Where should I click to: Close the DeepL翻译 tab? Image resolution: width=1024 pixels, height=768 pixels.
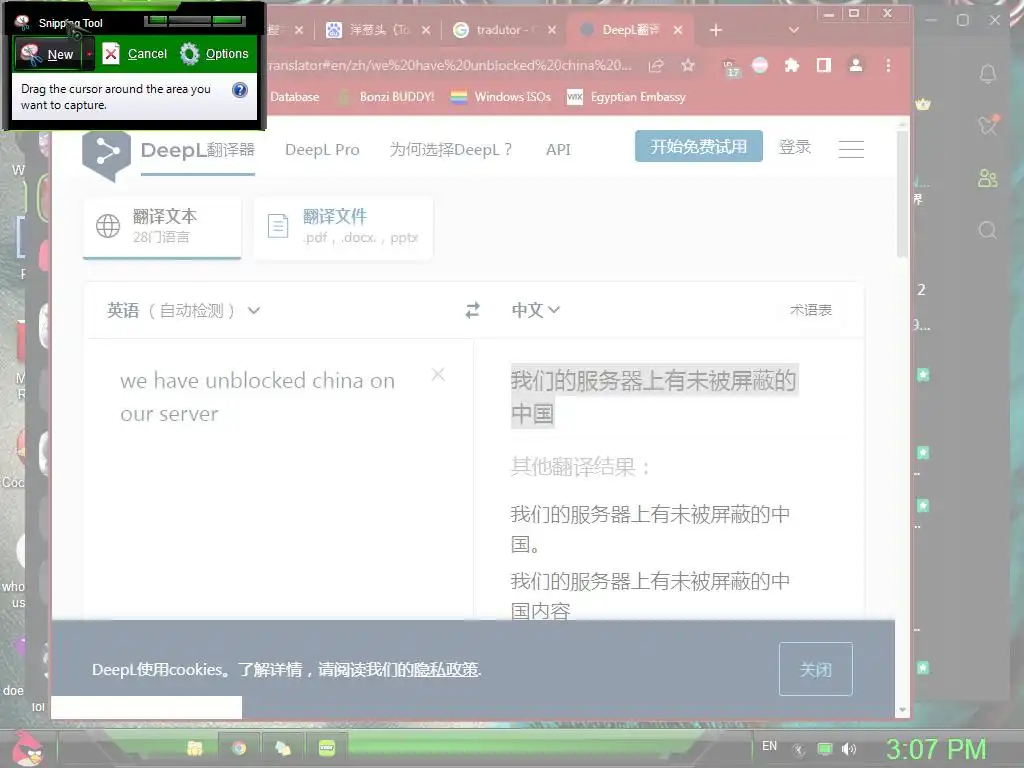pyautogui.click(x=678, y=30)
